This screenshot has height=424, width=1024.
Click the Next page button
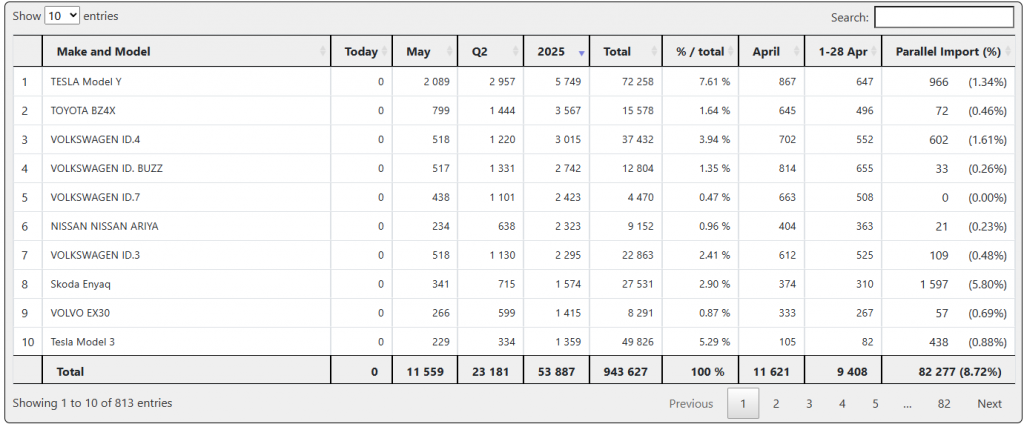(989, 404)
